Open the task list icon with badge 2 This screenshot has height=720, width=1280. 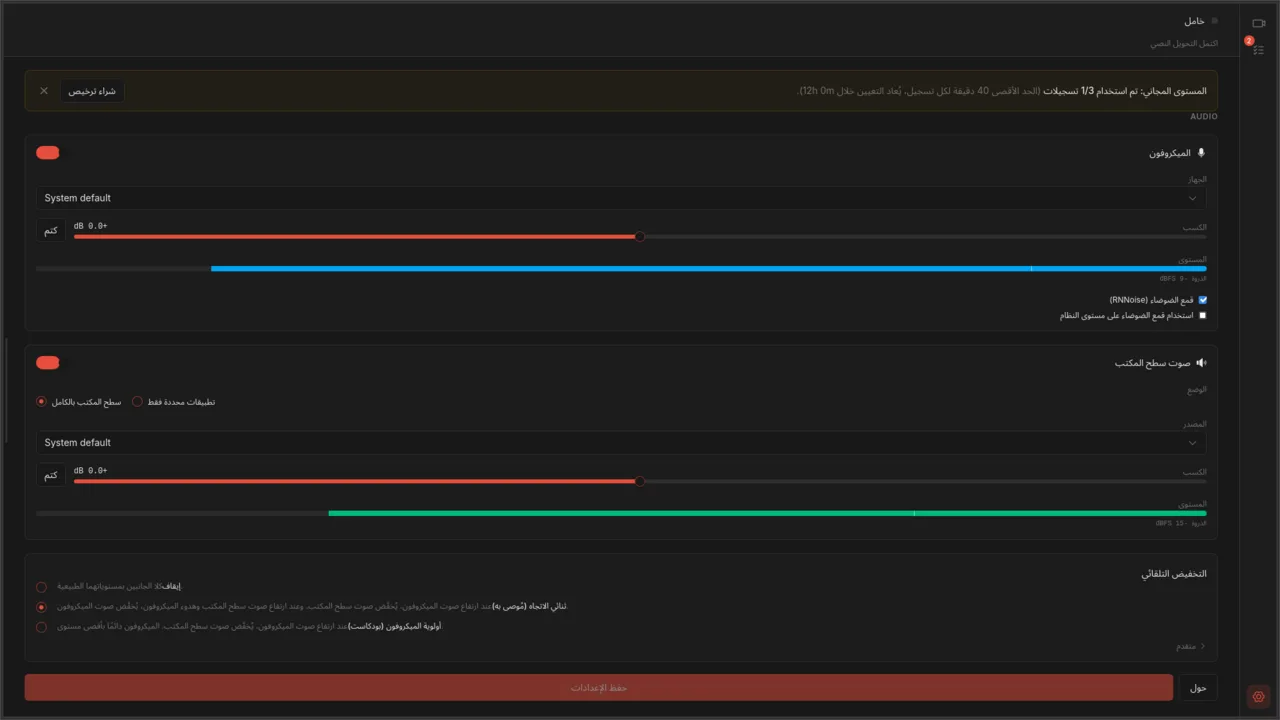(x=1258, y=49)
